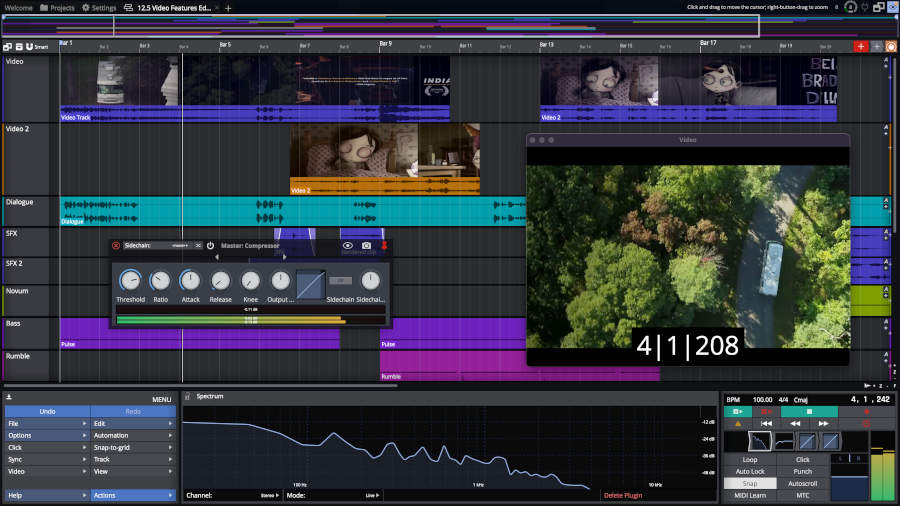Click the Undo button

[48, 411]
